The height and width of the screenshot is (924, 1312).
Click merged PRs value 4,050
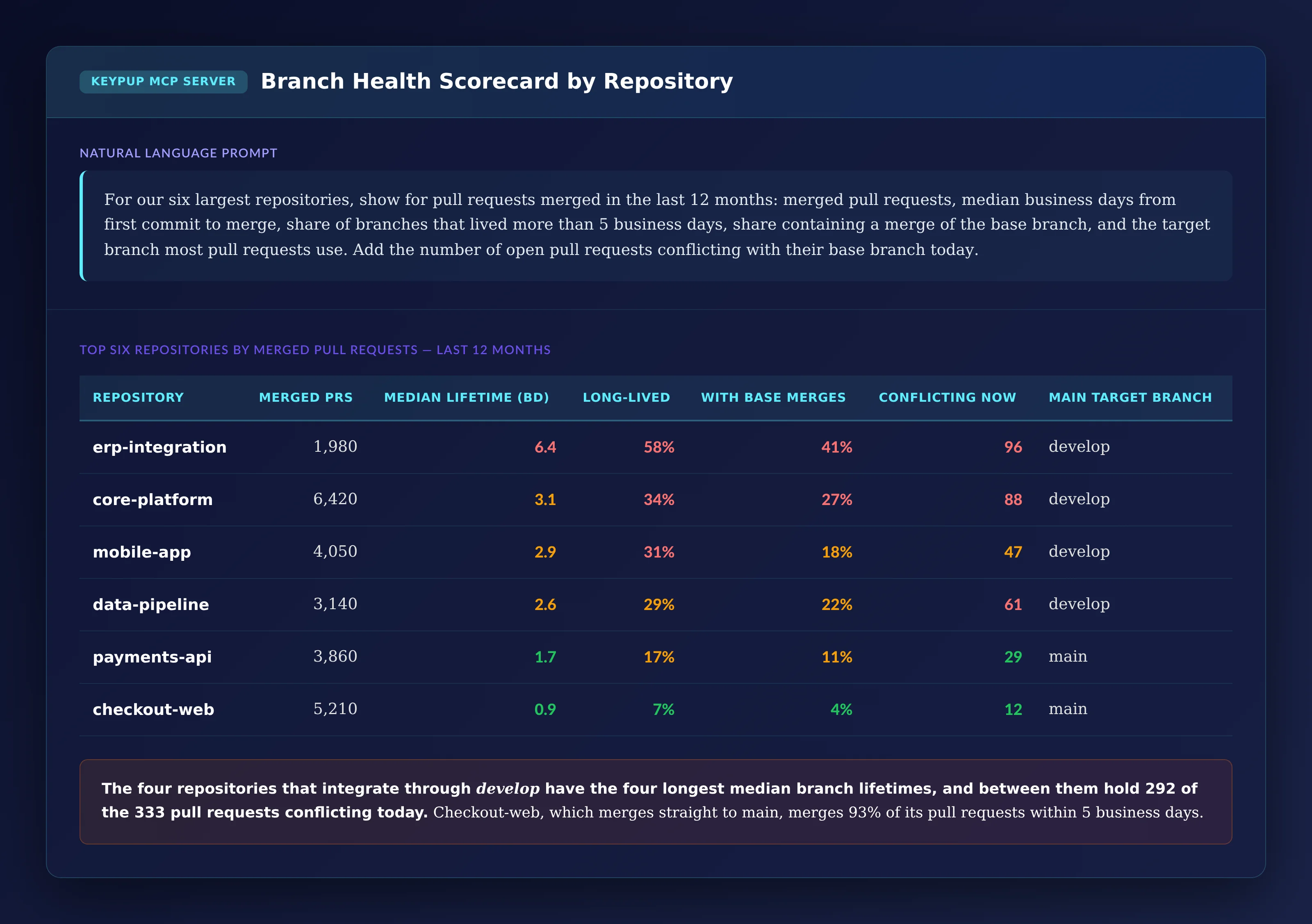tap(335, 552)
